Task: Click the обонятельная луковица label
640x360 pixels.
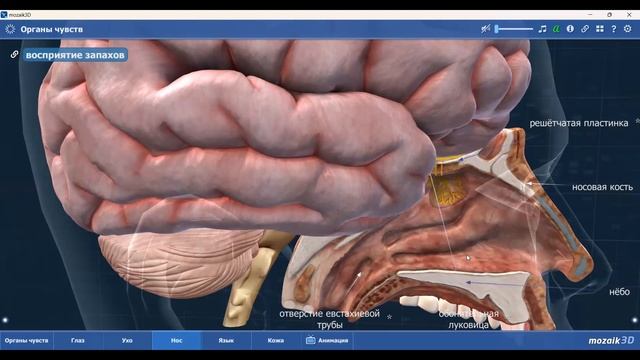Action: [468, 320]
